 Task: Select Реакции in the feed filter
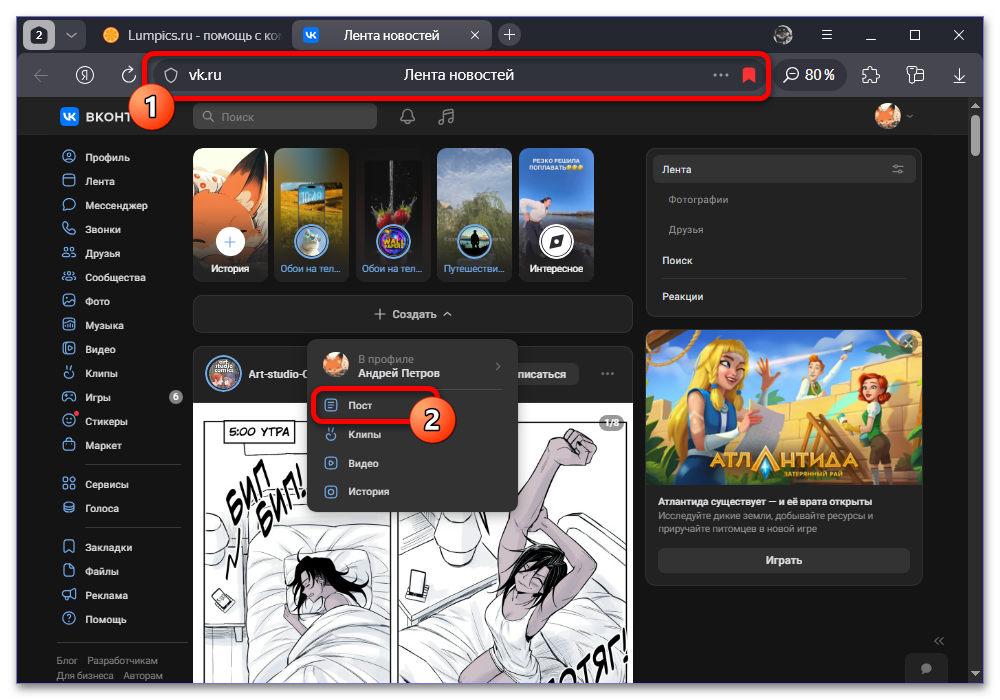(x=682, y=296)
